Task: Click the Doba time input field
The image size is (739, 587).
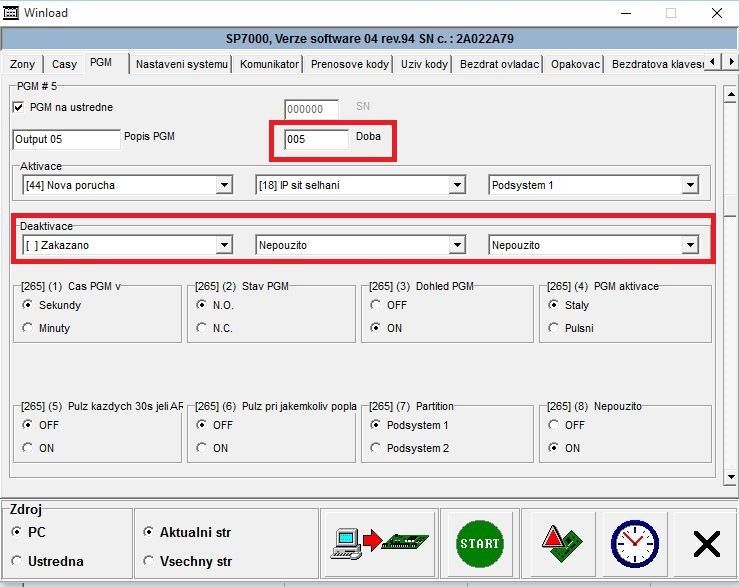Action: [x=316, y=139]
